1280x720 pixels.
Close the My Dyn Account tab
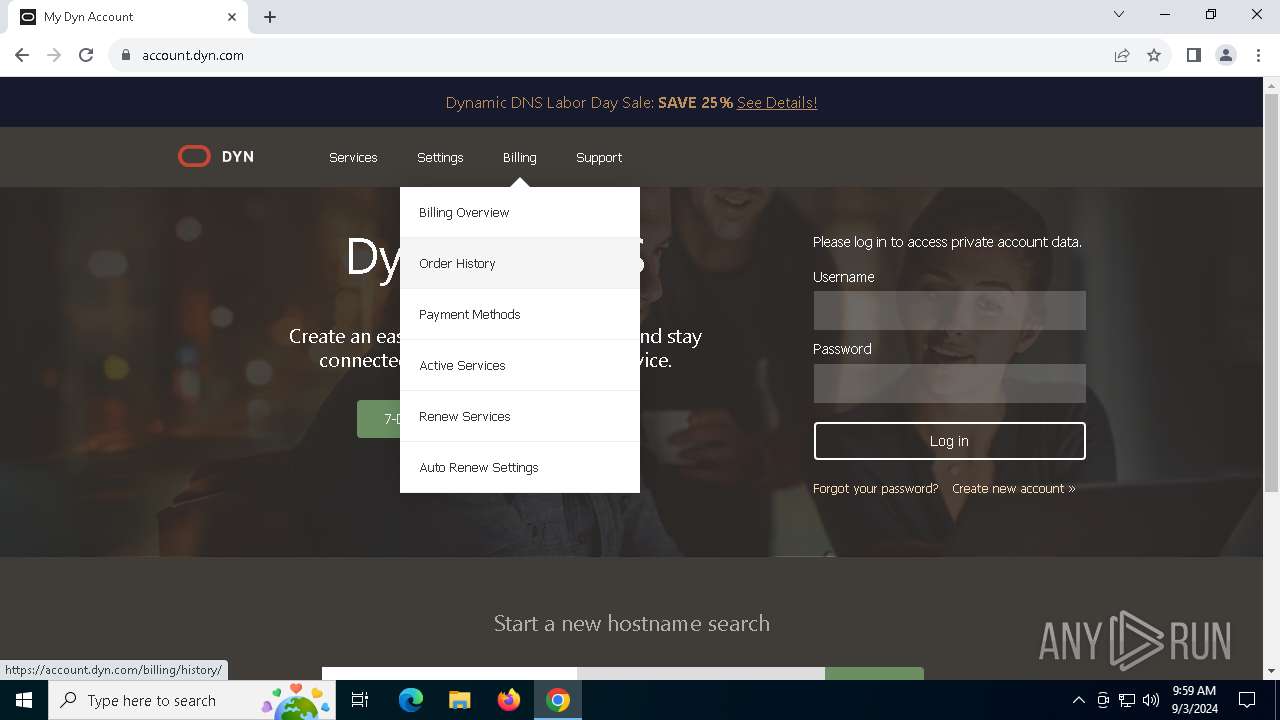pos(232,17)
